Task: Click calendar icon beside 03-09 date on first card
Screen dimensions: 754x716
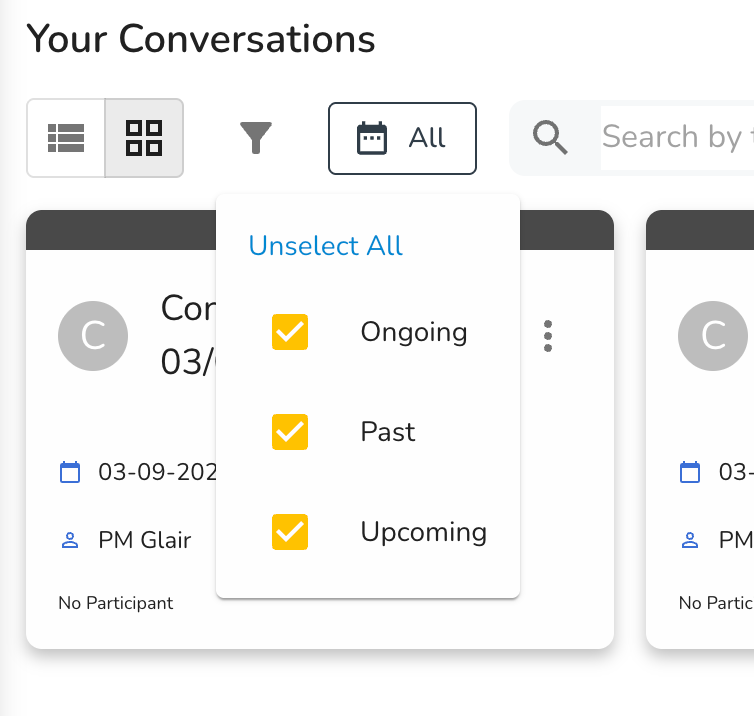Action: (70, 472)
